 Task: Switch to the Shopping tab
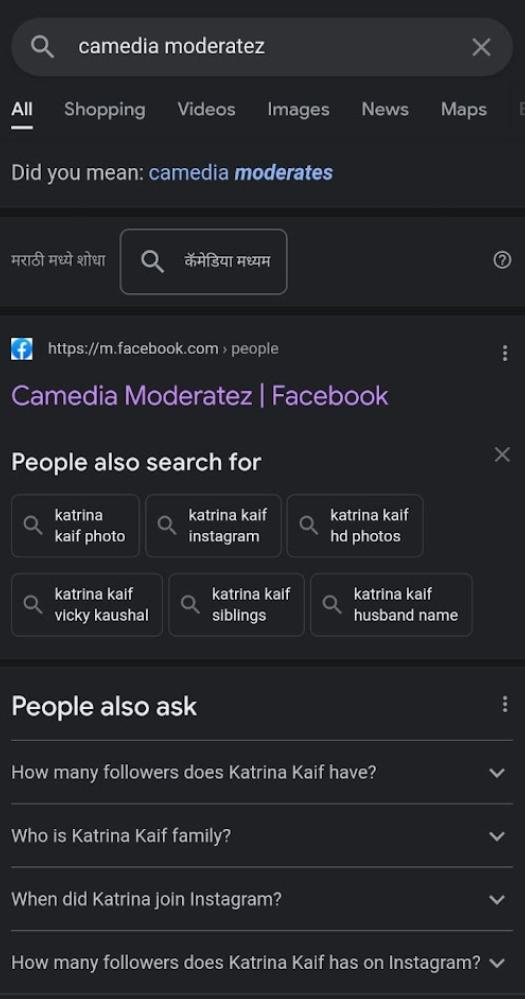coord(104,110)
